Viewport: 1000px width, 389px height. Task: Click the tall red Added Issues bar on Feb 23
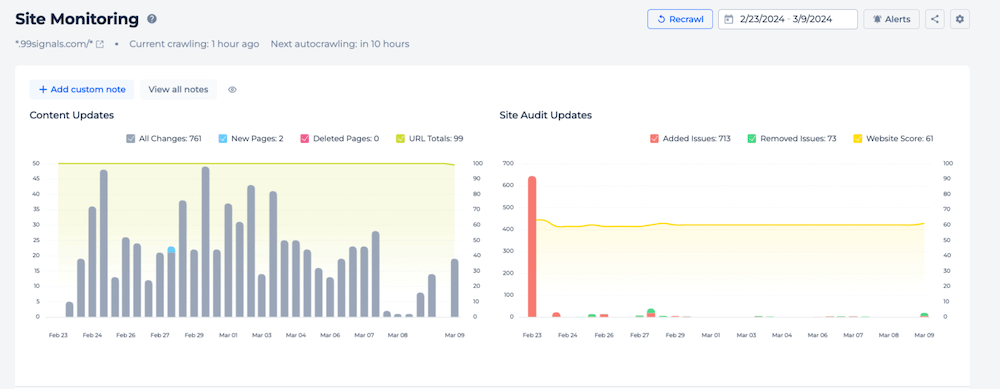532,247
